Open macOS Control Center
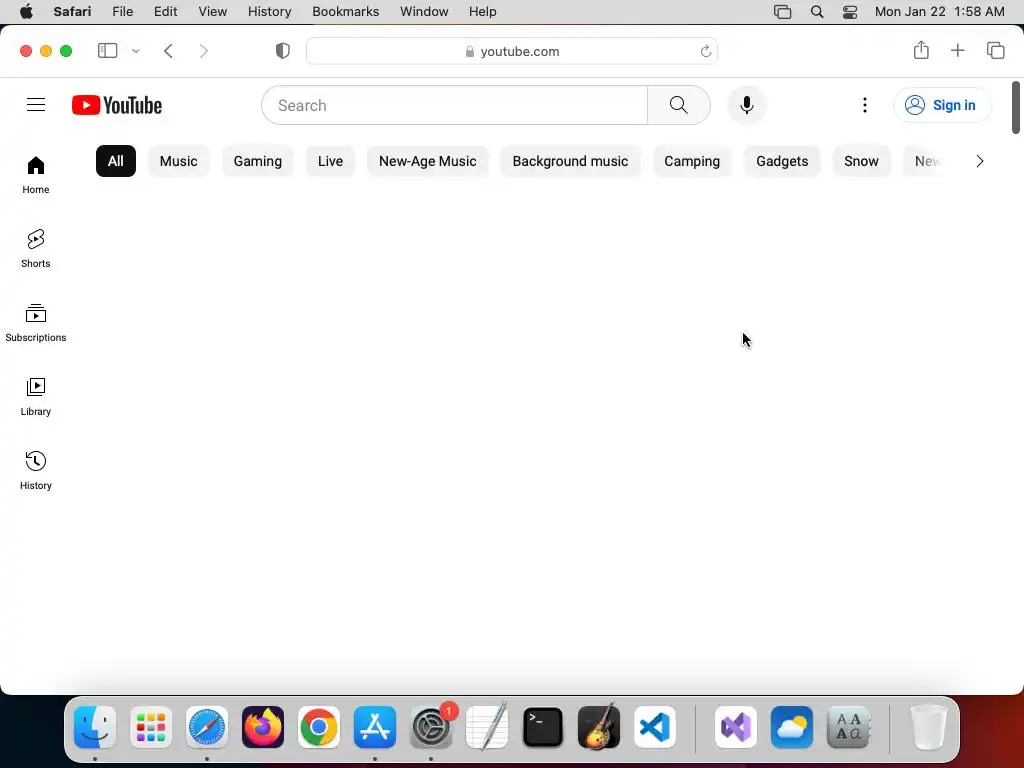 pos(850,12)
